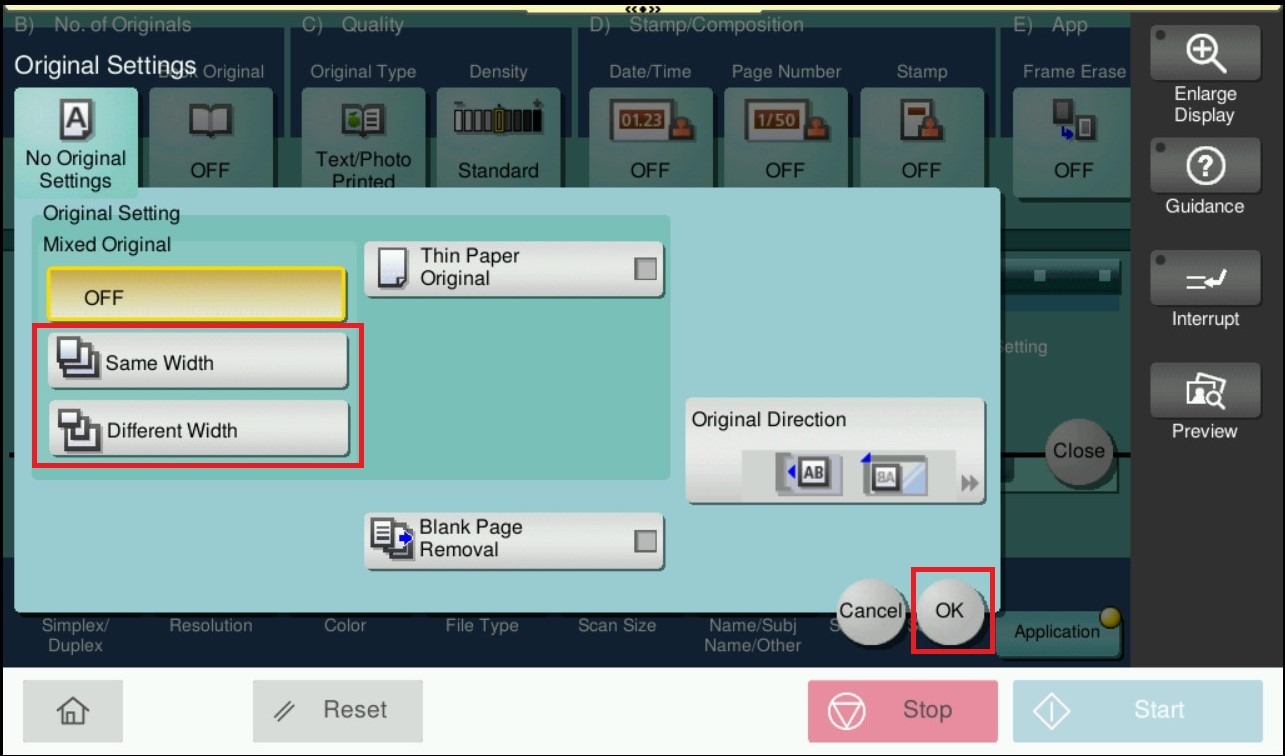Image resolution: width=1285 pixels, height=756 pixels.
Task: Tap the Home icon at bottom left
Action: click(x=73, y=711)
